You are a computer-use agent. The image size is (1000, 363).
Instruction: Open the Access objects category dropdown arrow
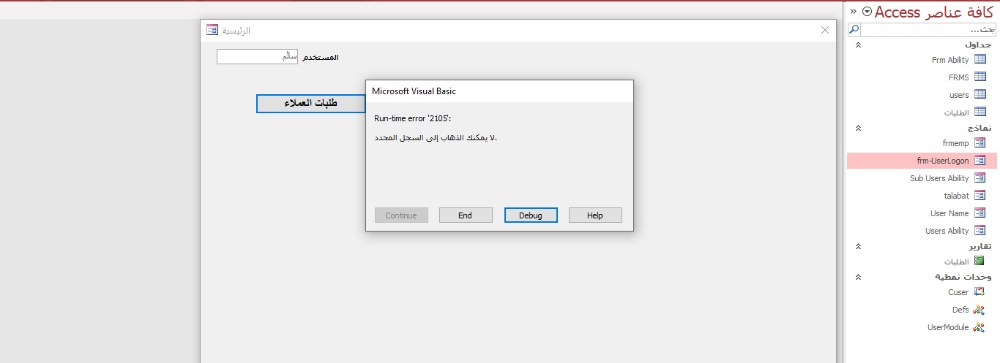coord(866,11)
